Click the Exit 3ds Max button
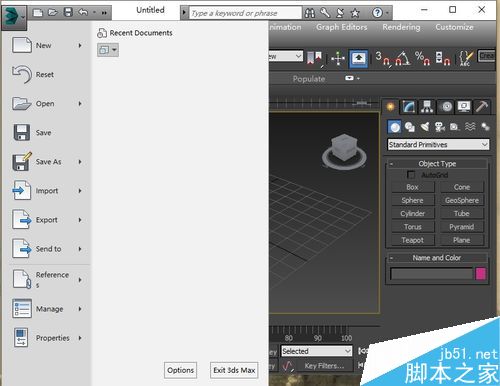The height and width of the screenshot is (386, 500). [234, 370]
